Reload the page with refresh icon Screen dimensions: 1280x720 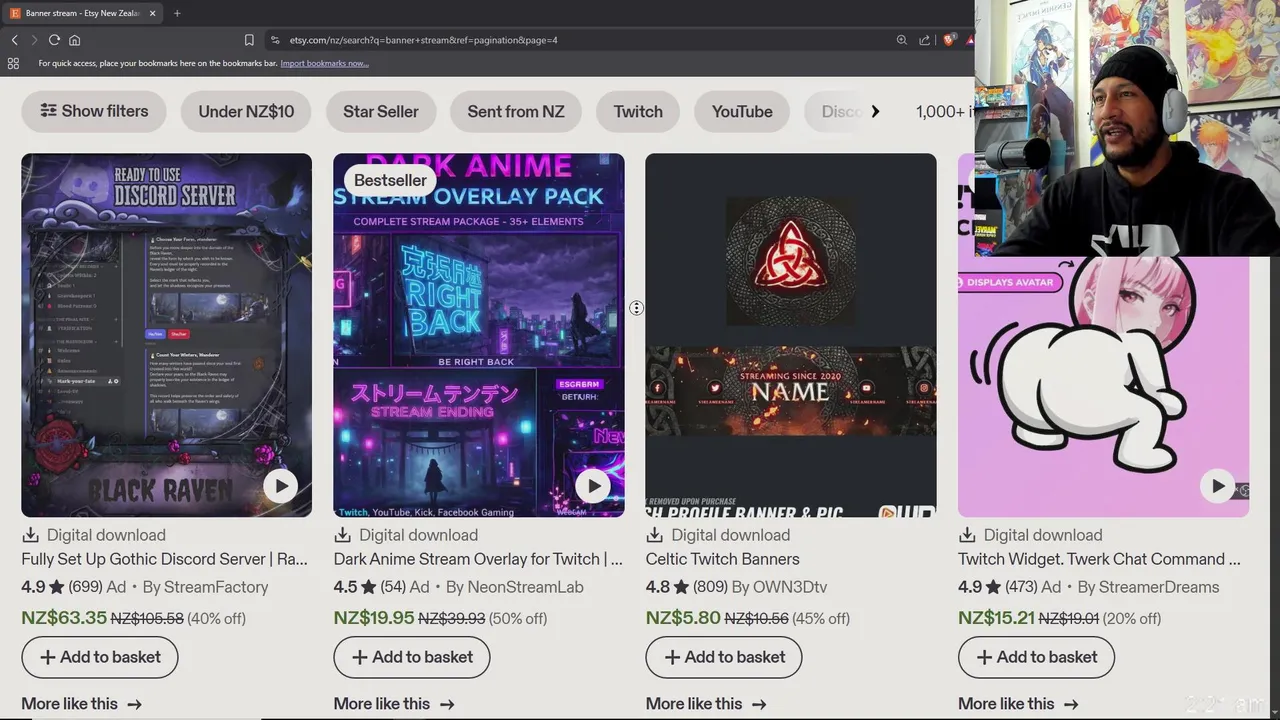click(54, 40)
